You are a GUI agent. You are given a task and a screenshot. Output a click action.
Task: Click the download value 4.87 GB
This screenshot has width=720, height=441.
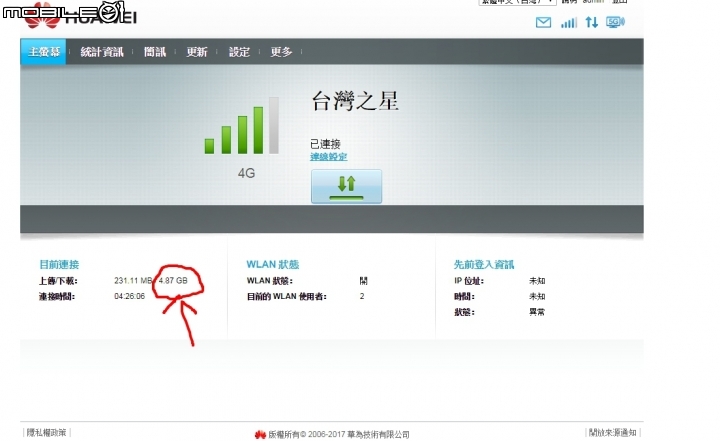point(173,280)
